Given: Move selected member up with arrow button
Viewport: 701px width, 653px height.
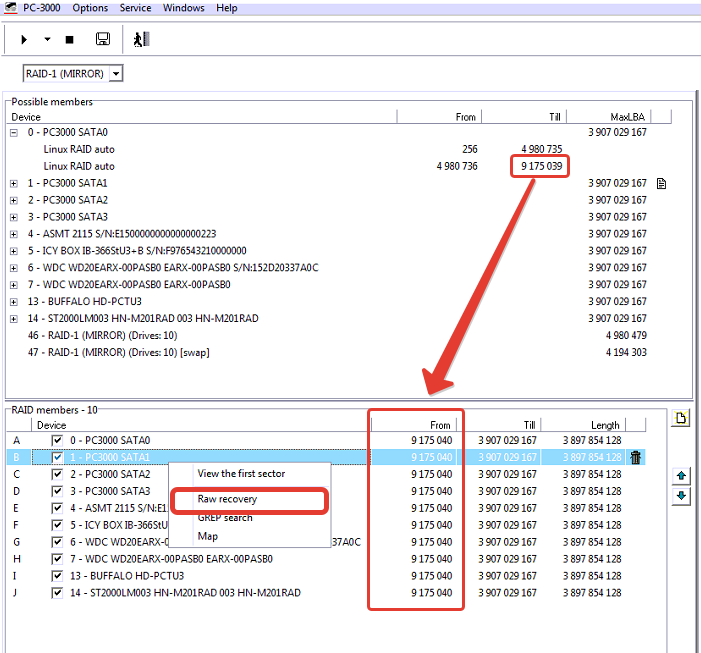Looking at the screenshot, I should click(681, 476).
